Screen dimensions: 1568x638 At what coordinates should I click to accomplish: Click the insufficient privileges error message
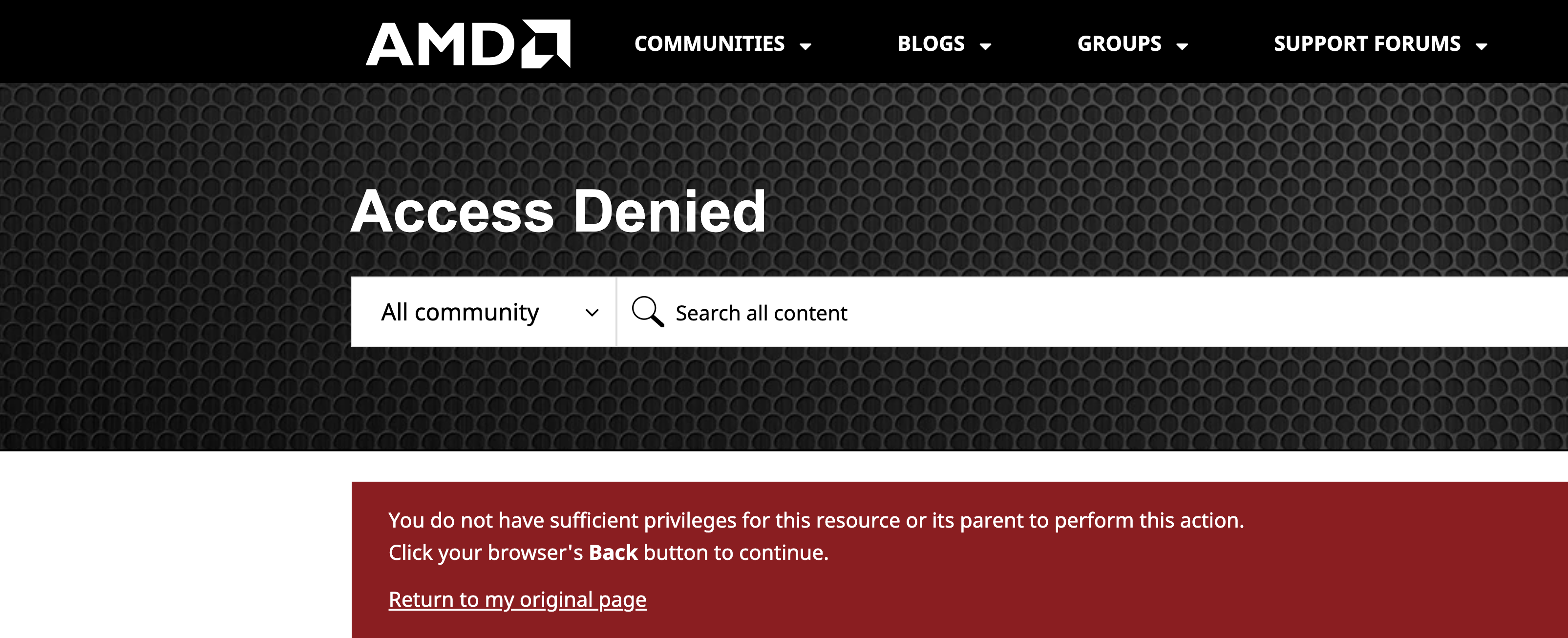816,520
